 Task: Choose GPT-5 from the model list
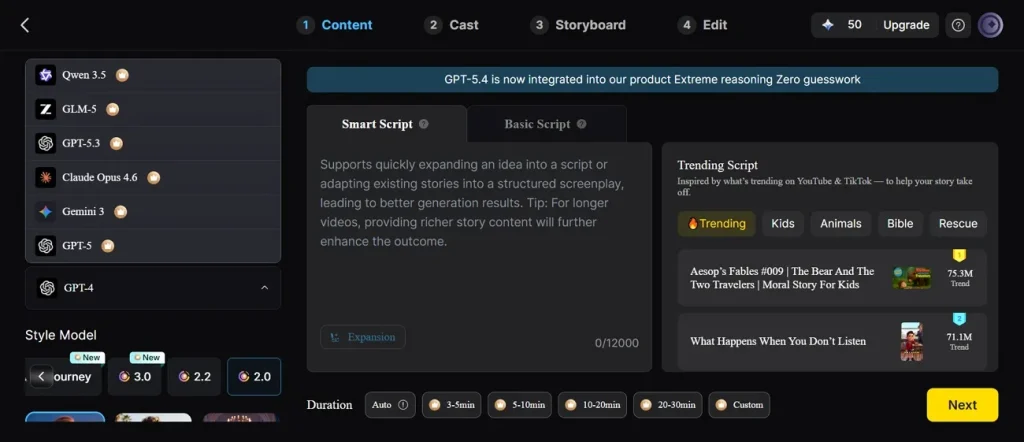coord(153,245)
